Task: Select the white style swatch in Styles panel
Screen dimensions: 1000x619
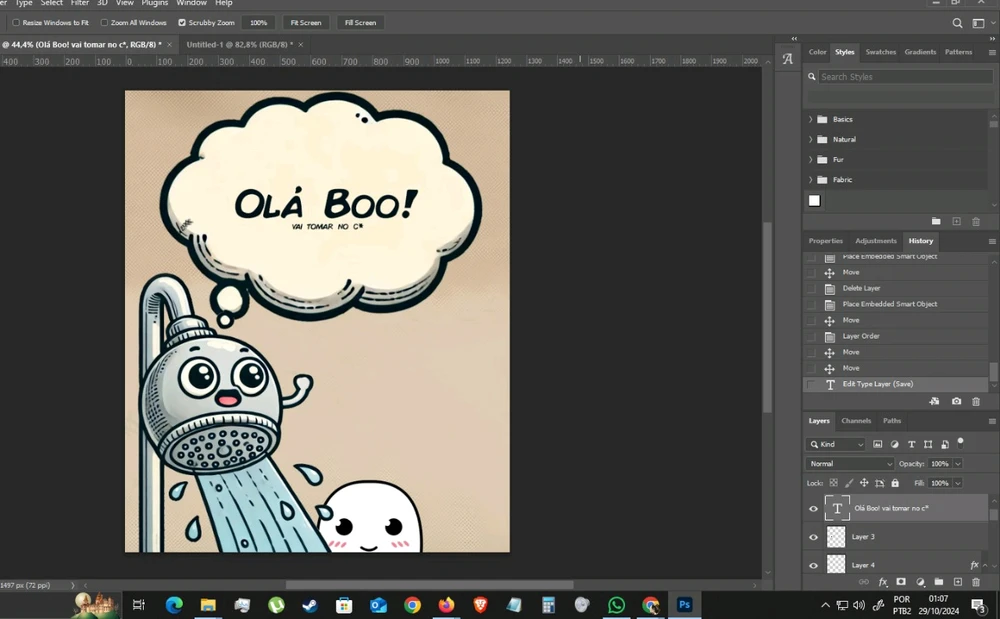Action: coord(814,200)
